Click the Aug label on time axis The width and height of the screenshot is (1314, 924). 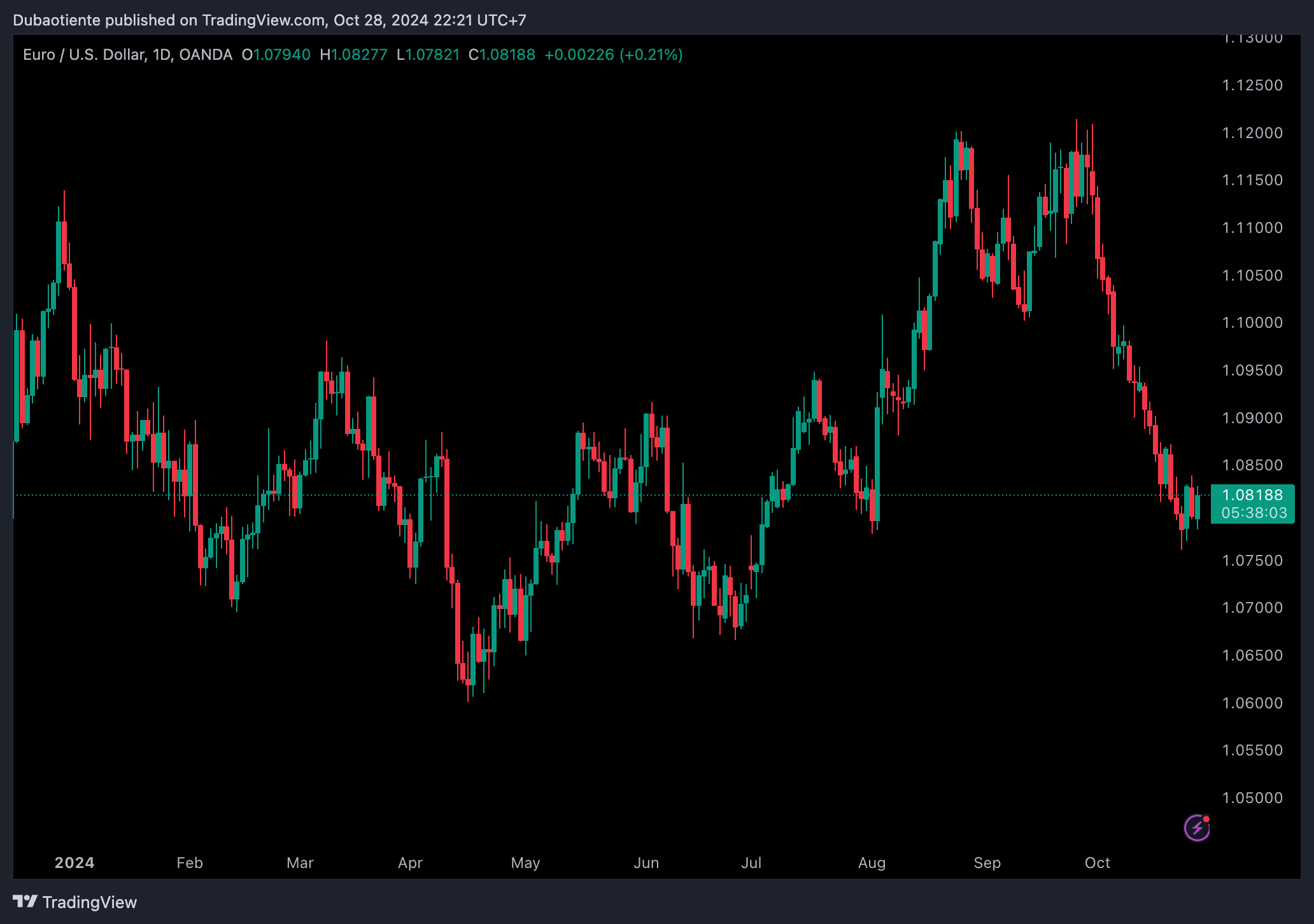872,863
